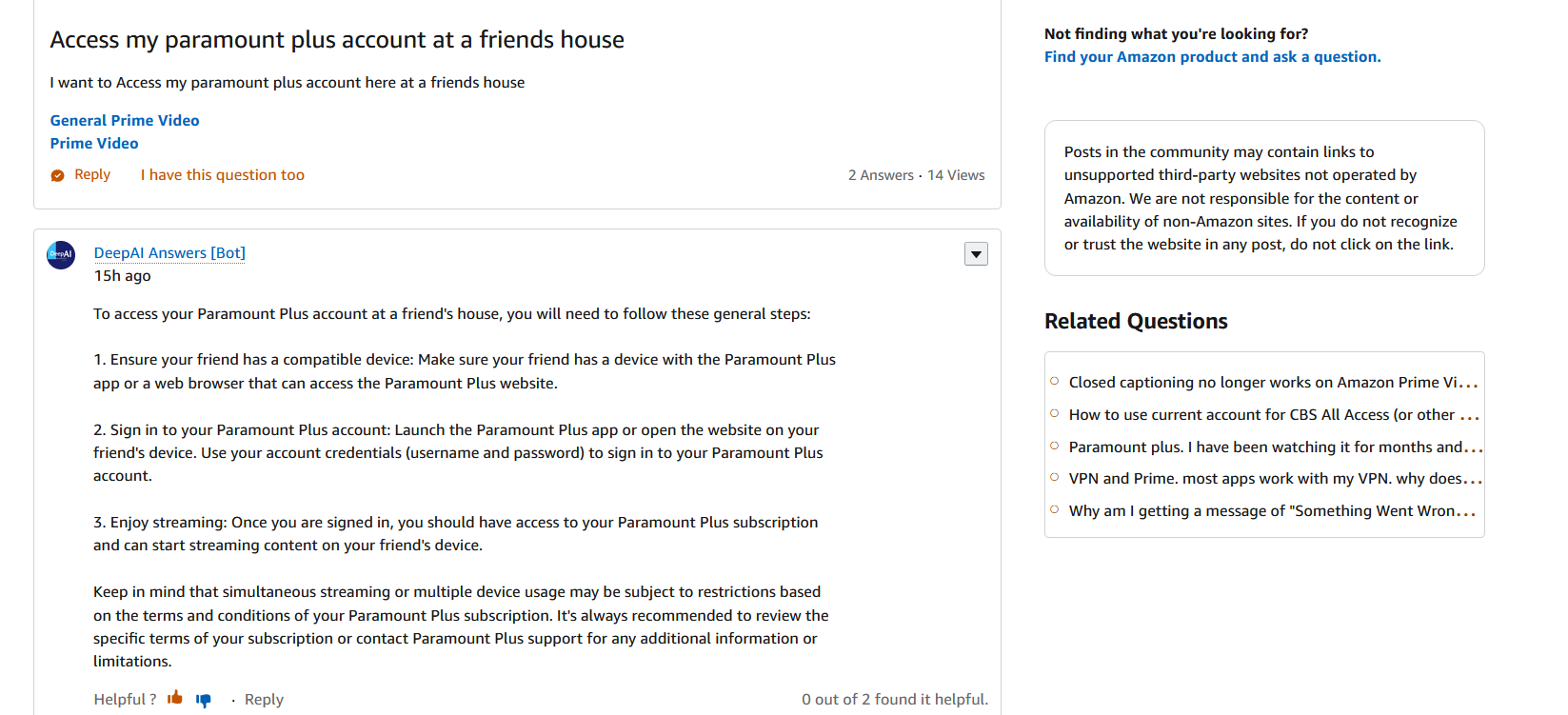Select circle beside Paramount plus months question

click(1053, 445)
